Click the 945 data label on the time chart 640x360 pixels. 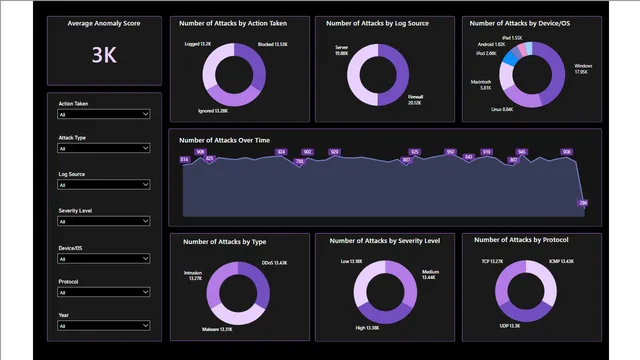[522, 152]
